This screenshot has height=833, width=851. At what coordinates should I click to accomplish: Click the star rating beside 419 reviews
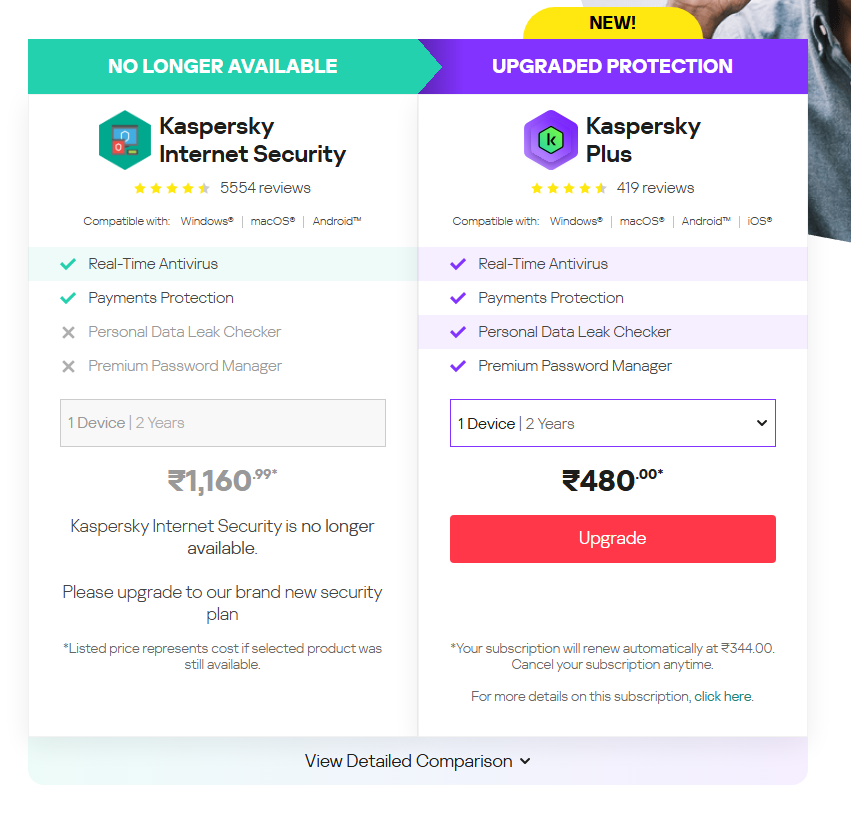pos(569,188)
